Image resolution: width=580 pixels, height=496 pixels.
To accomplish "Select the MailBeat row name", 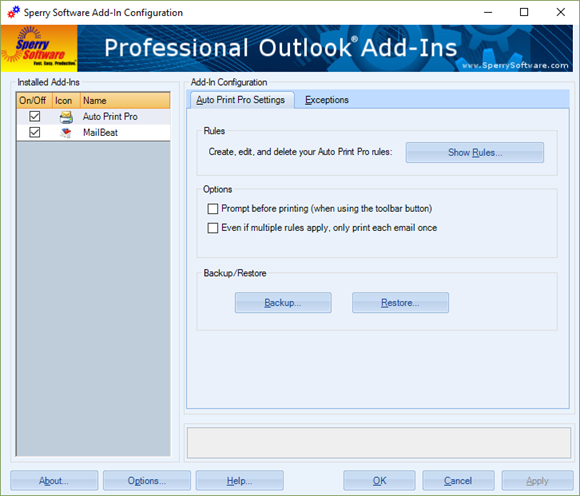I will (x=100, y=132).
